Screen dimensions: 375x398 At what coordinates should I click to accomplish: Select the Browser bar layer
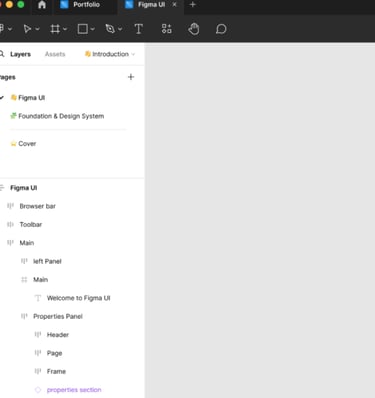coord(37,206)
